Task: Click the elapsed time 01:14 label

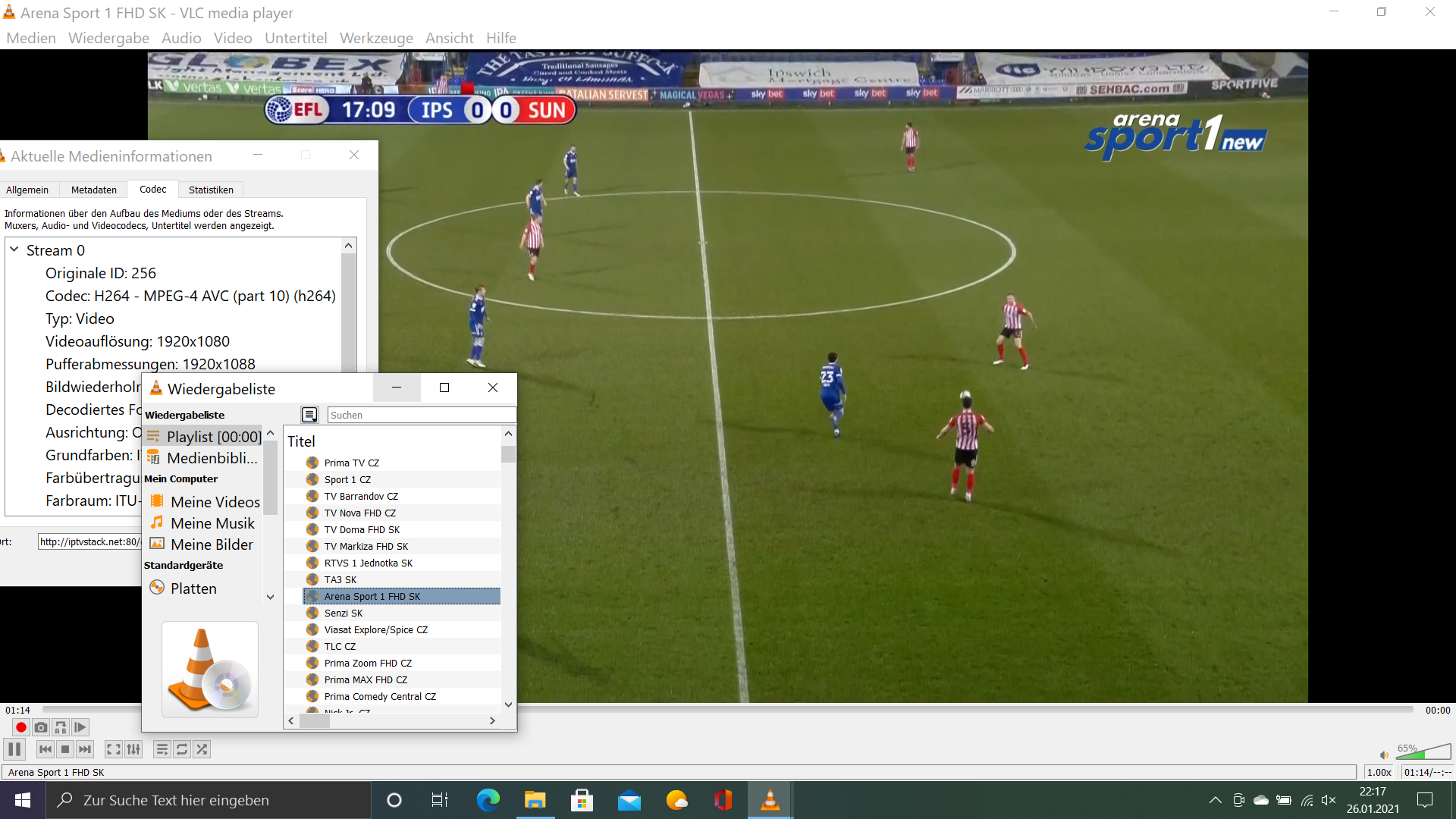Action: 17,711
